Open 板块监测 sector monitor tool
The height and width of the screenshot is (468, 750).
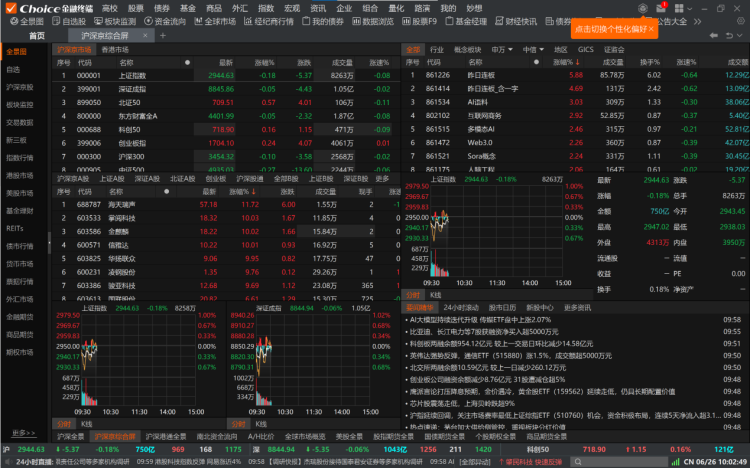coord(115,22)
